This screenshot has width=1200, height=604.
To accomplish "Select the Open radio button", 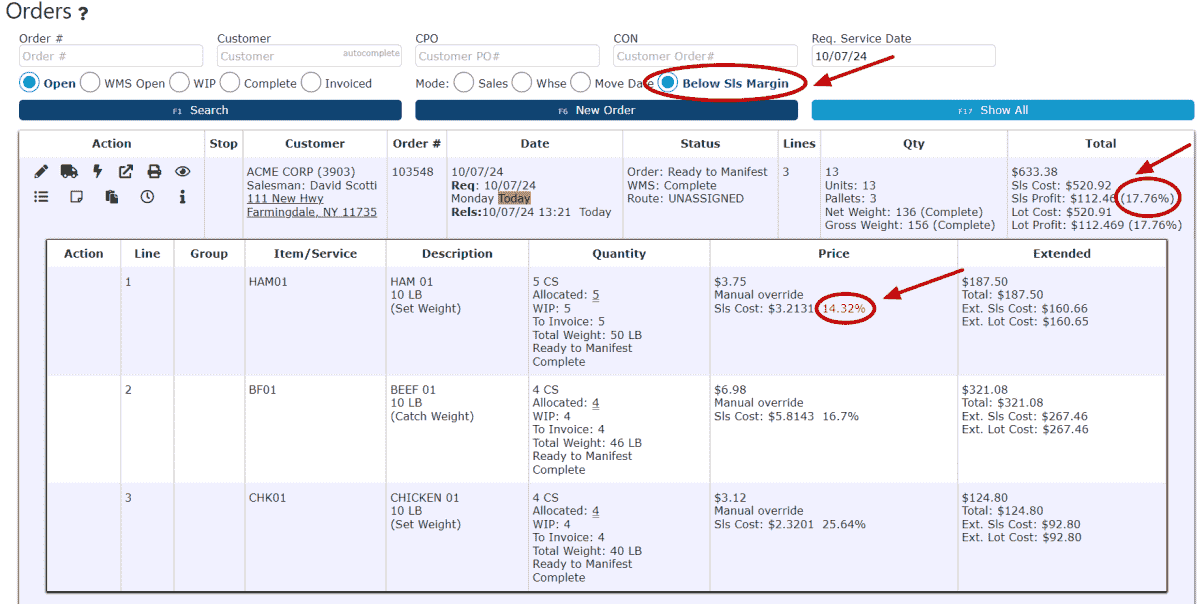I will click(x=29, y=83).
